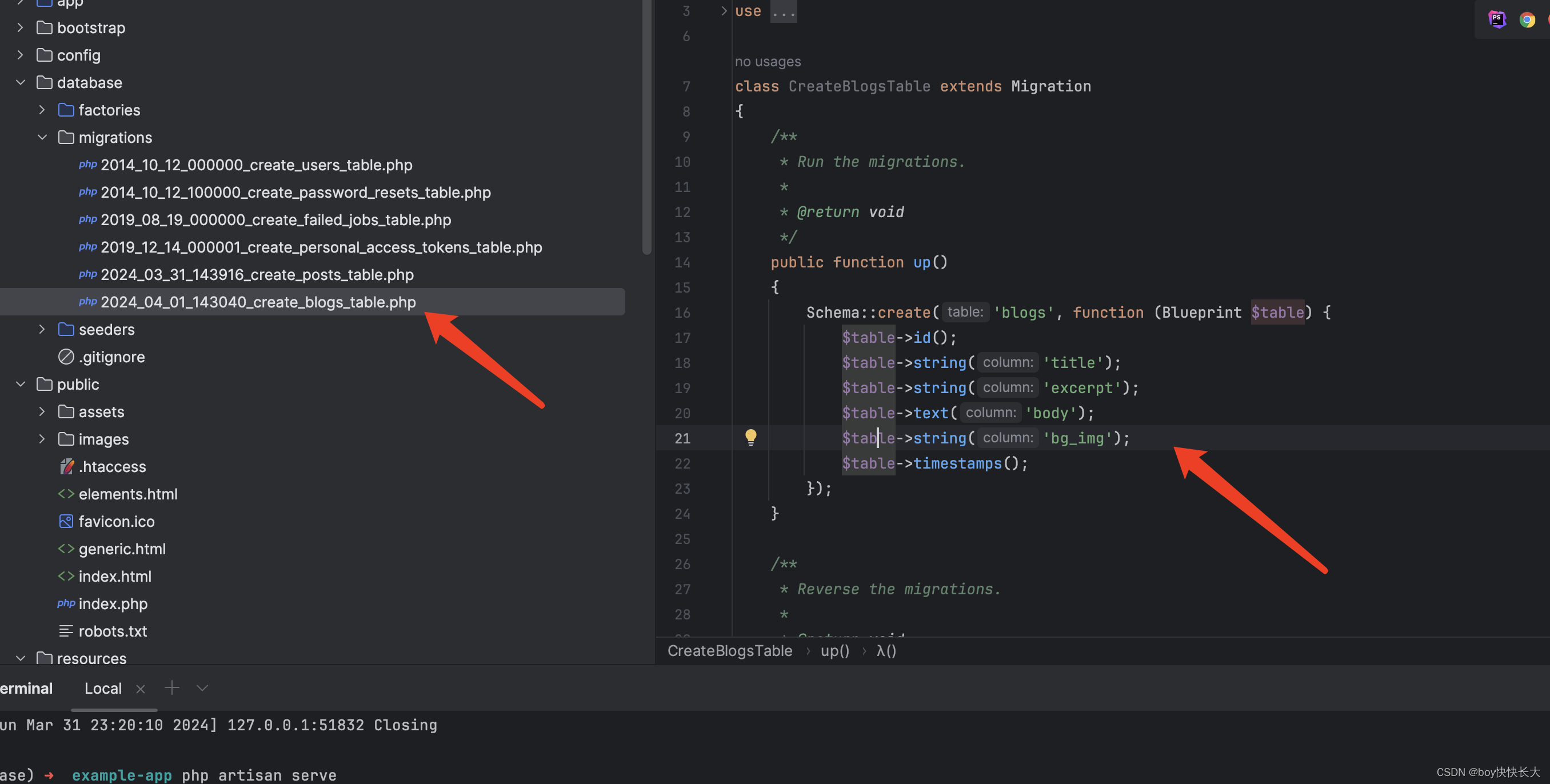
Task: Click the .gitignore file icon
Action: 66,357
